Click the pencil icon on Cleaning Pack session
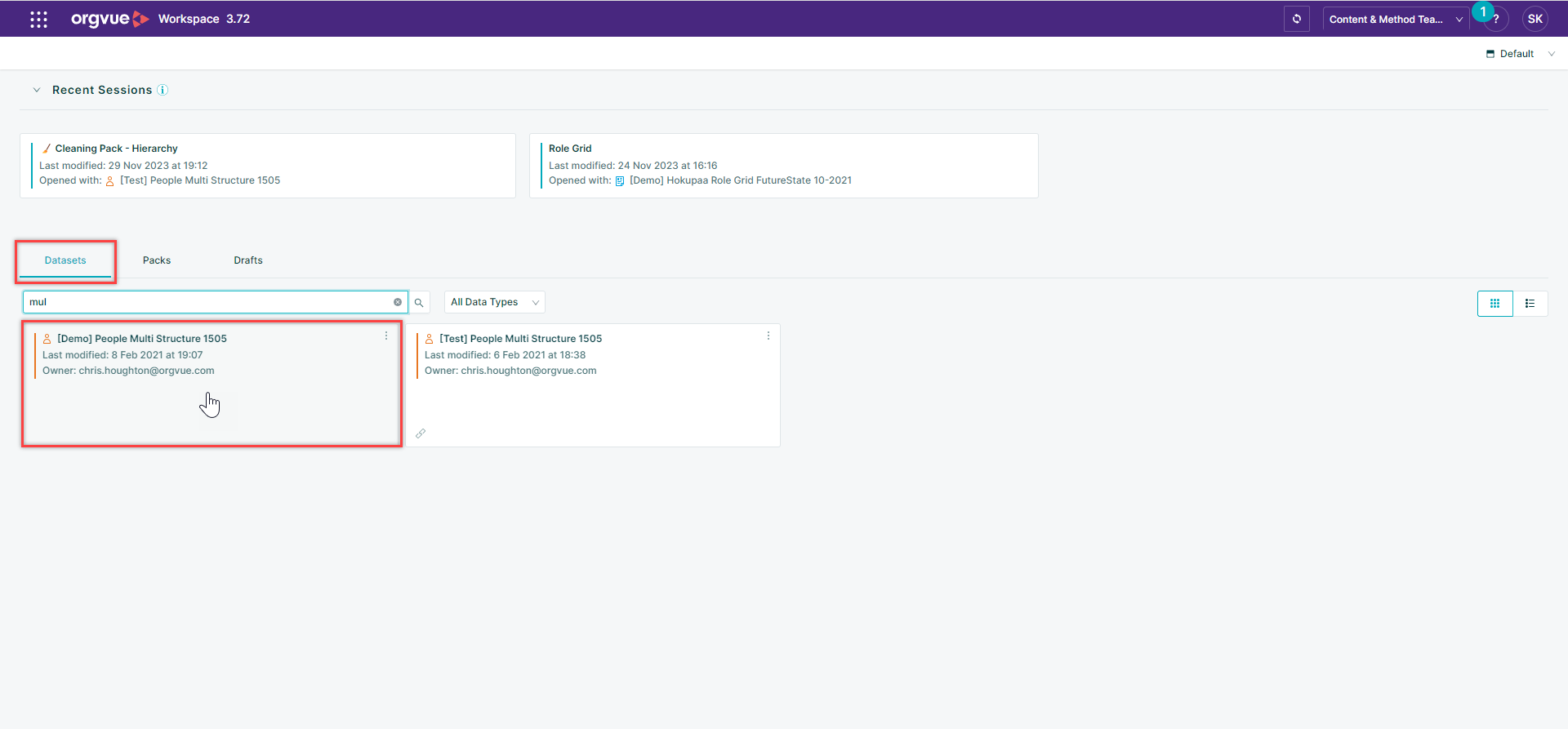1568x729 pixels. [x=47, y=149]
